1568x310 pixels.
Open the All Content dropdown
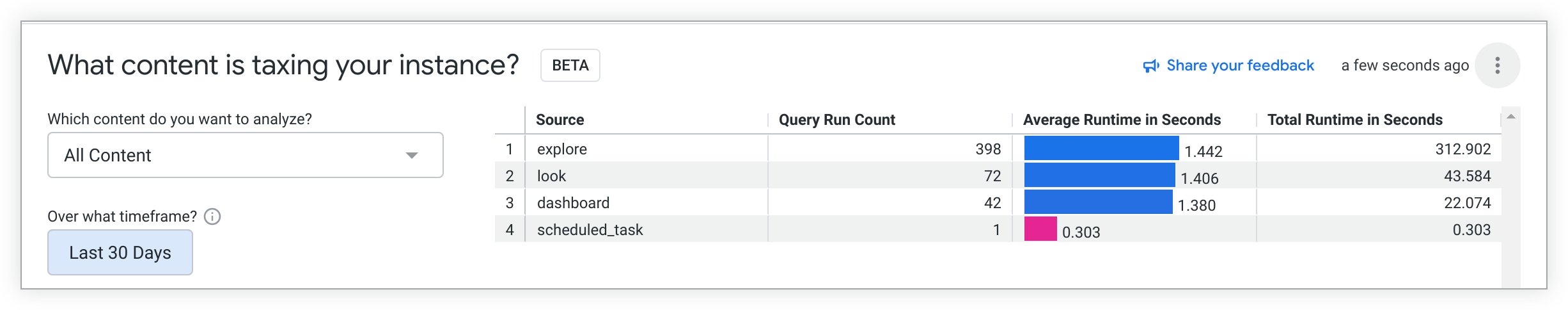coord(245,155)
